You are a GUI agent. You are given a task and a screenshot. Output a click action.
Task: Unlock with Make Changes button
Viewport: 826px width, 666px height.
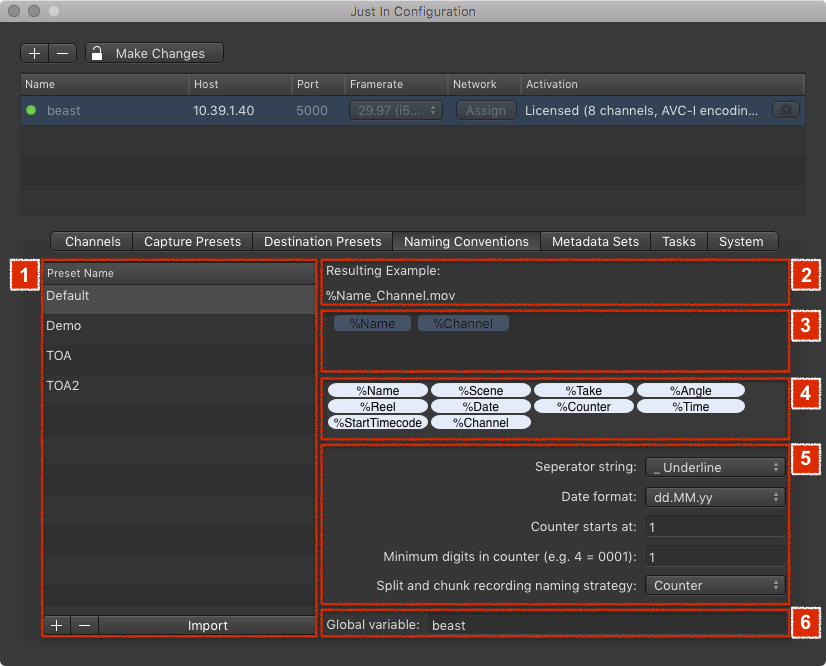coord(154,53)
